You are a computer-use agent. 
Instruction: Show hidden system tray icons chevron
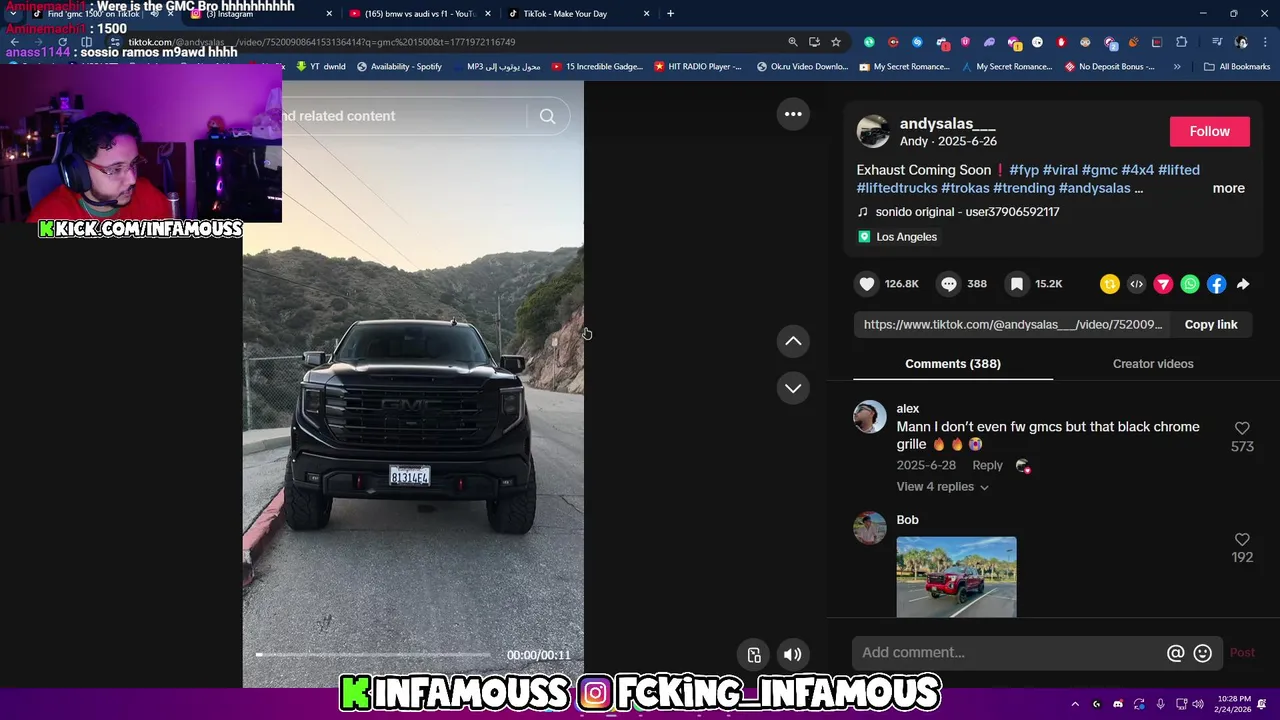(1075, 704)
